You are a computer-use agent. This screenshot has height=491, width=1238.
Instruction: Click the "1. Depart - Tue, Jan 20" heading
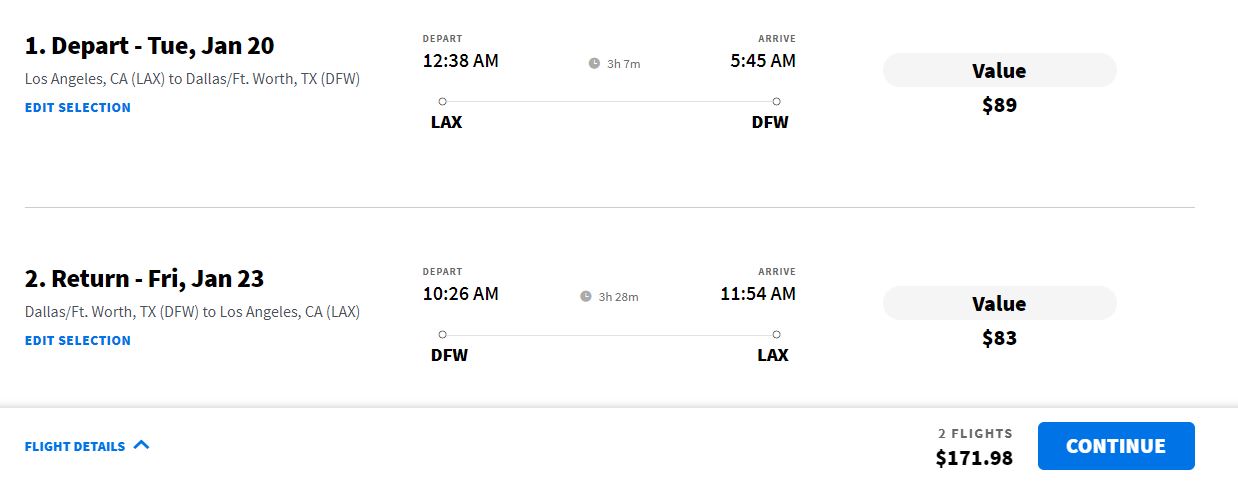tap(149, 46)
